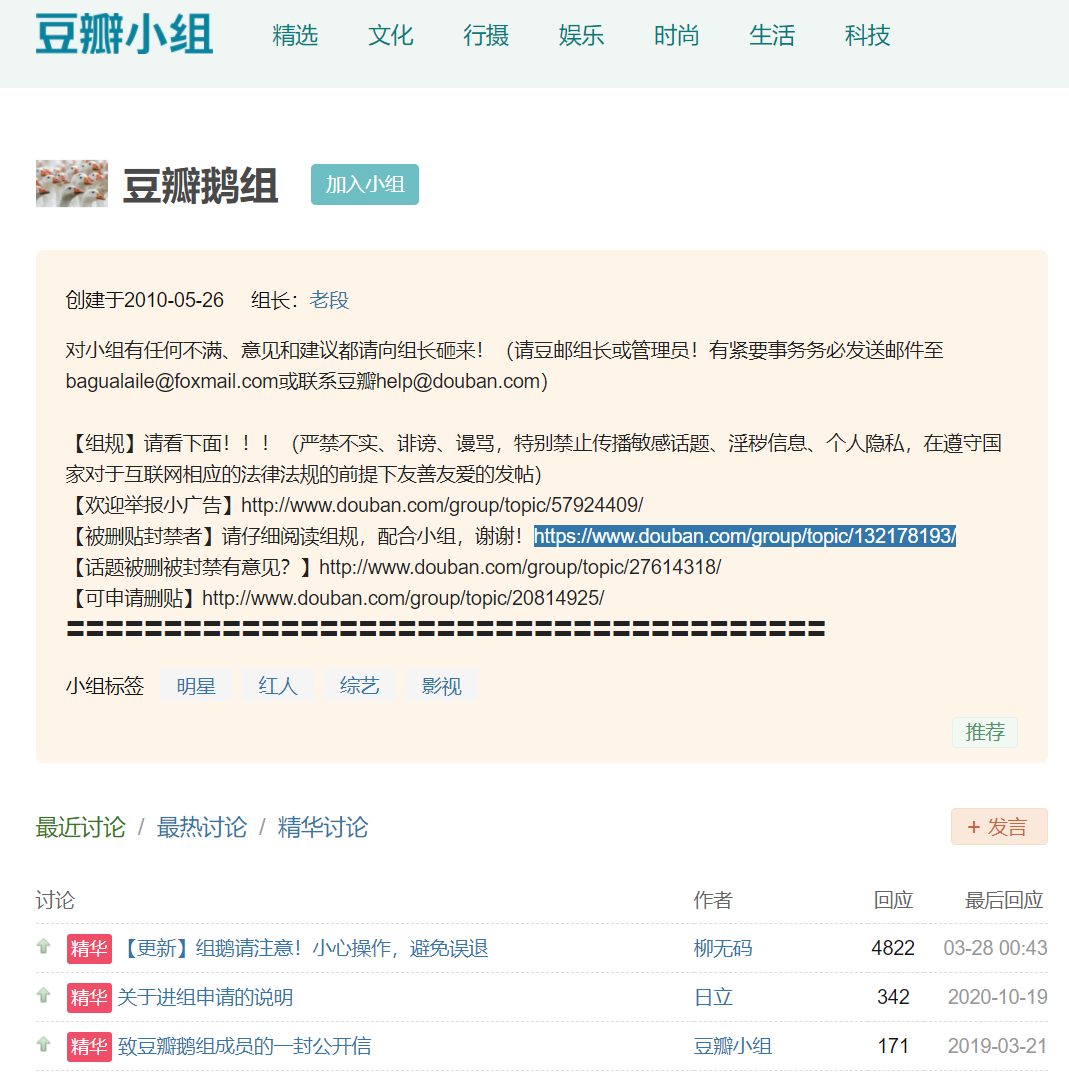Click the 推荐 button
1069x1078 pixels.
[x=984, y=732]
